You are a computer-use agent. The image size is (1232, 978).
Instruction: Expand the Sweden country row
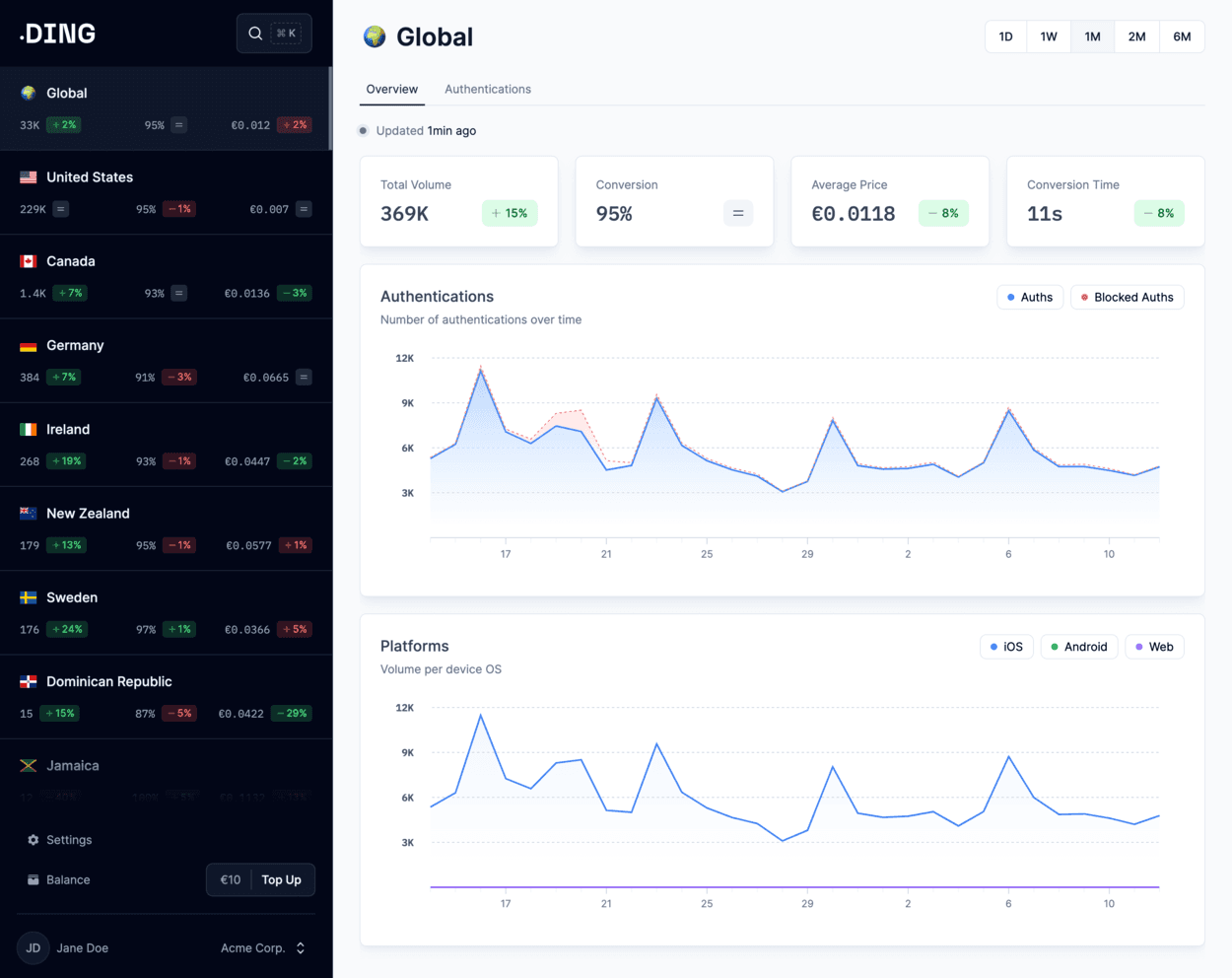point(166,612)
